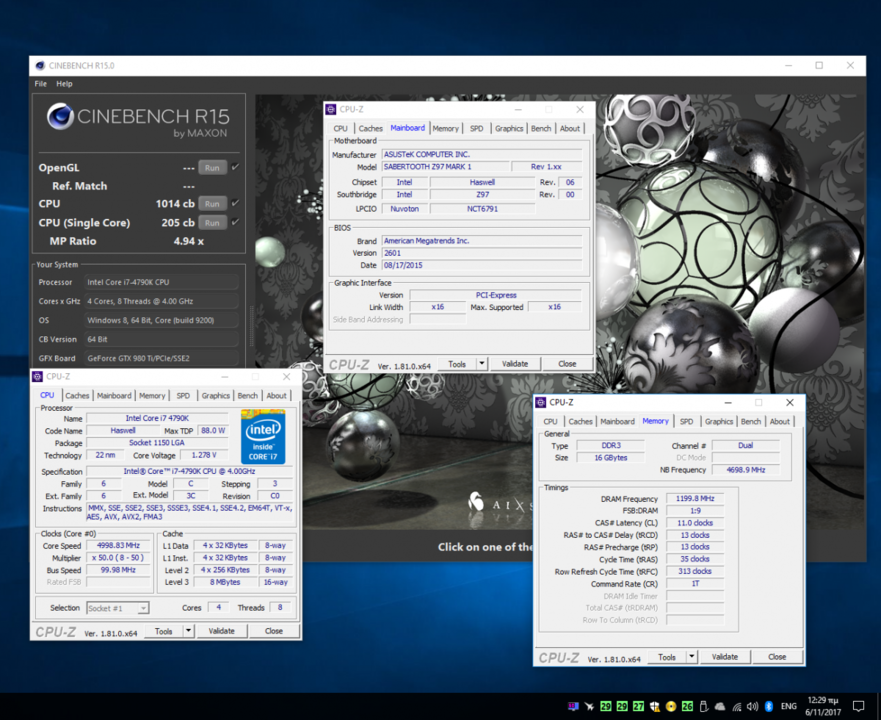Open the Help menu in Cinebench
The image size is (881, 720).
(64, 84)
